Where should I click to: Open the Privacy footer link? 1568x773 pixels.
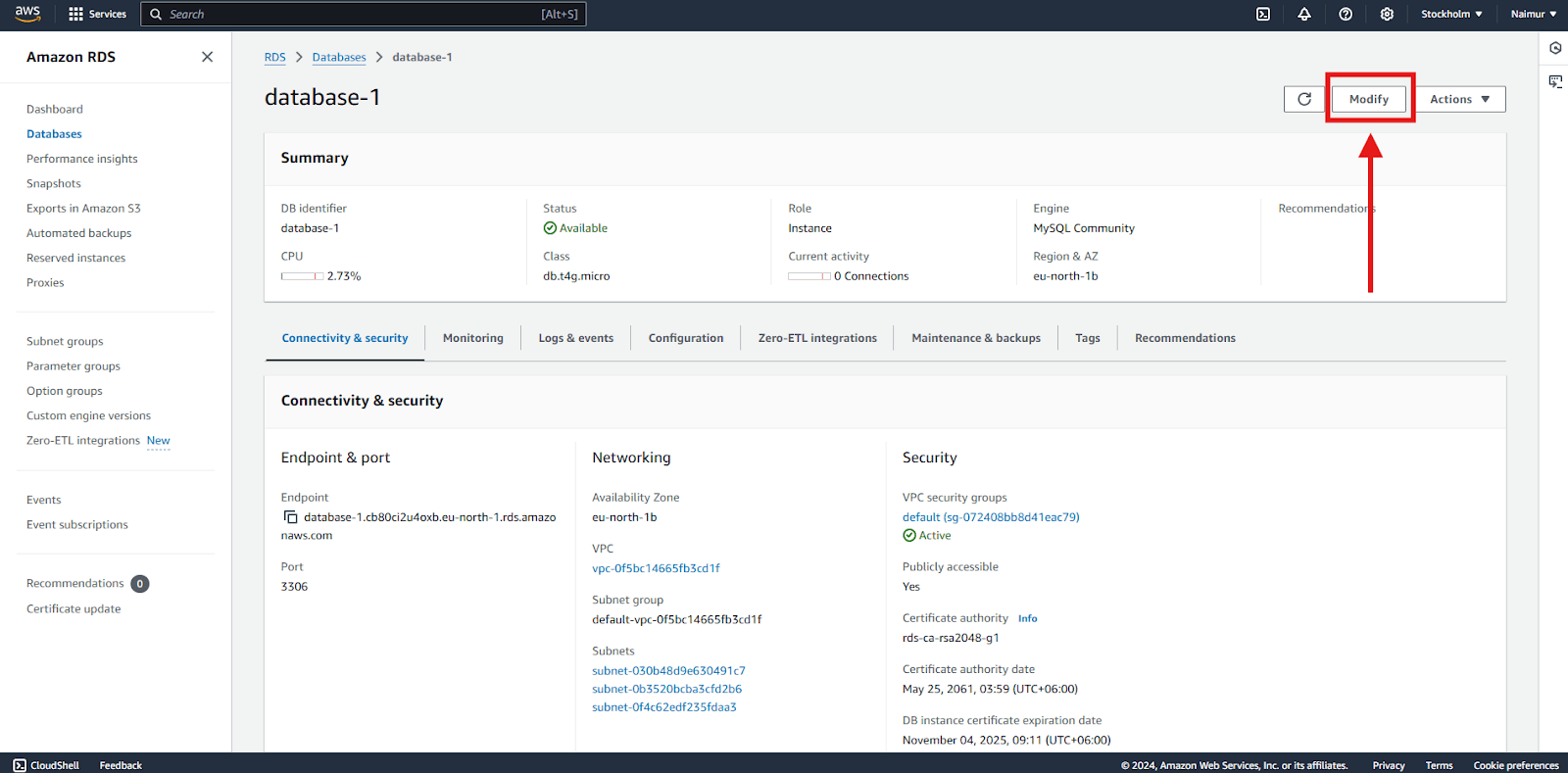click(x=1389, y=765)
